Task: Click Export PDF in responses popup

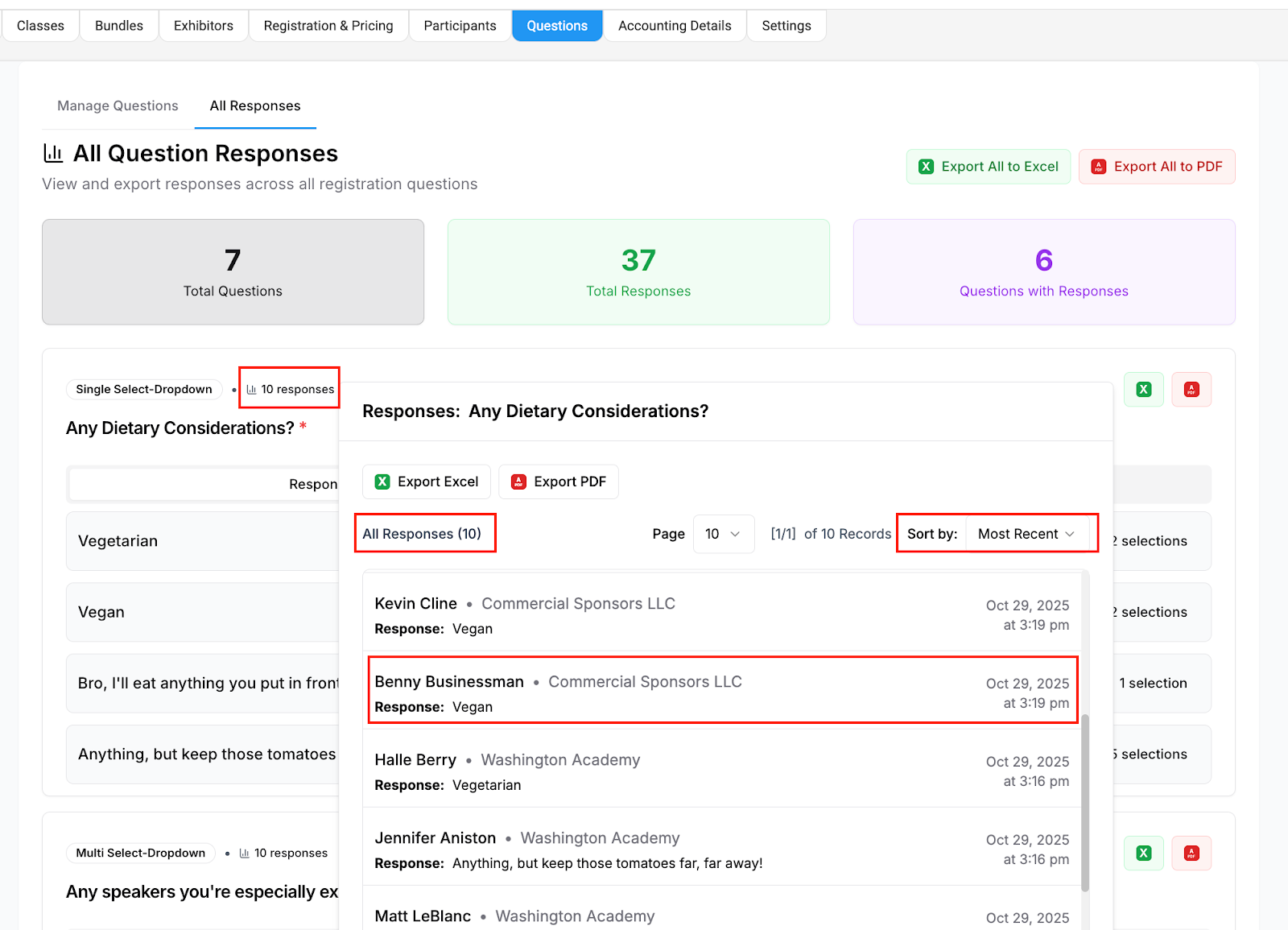Action: (x=558, y=482)
